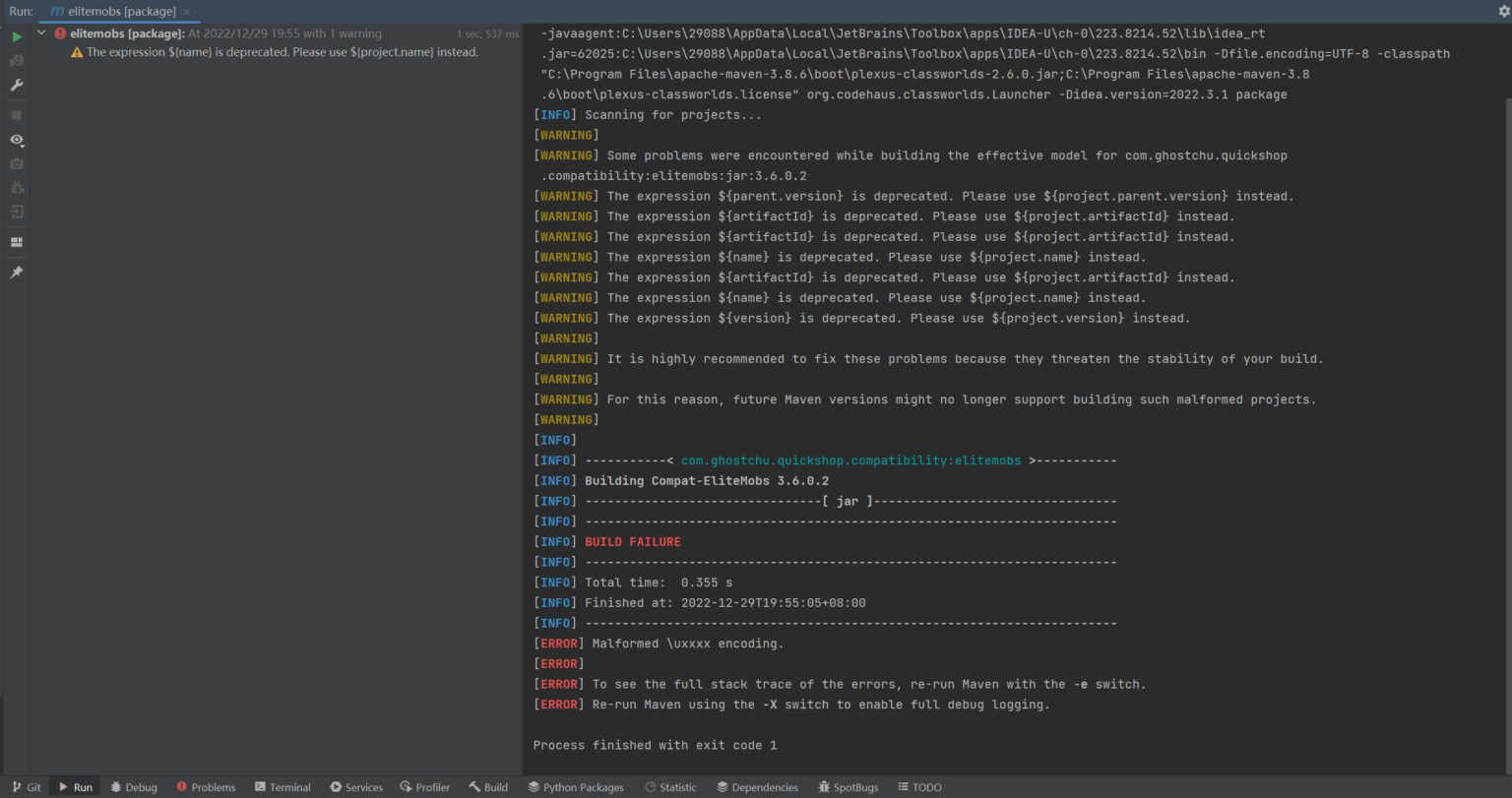Click the exit/jump-to icon in the sidebar

(16, 211)
